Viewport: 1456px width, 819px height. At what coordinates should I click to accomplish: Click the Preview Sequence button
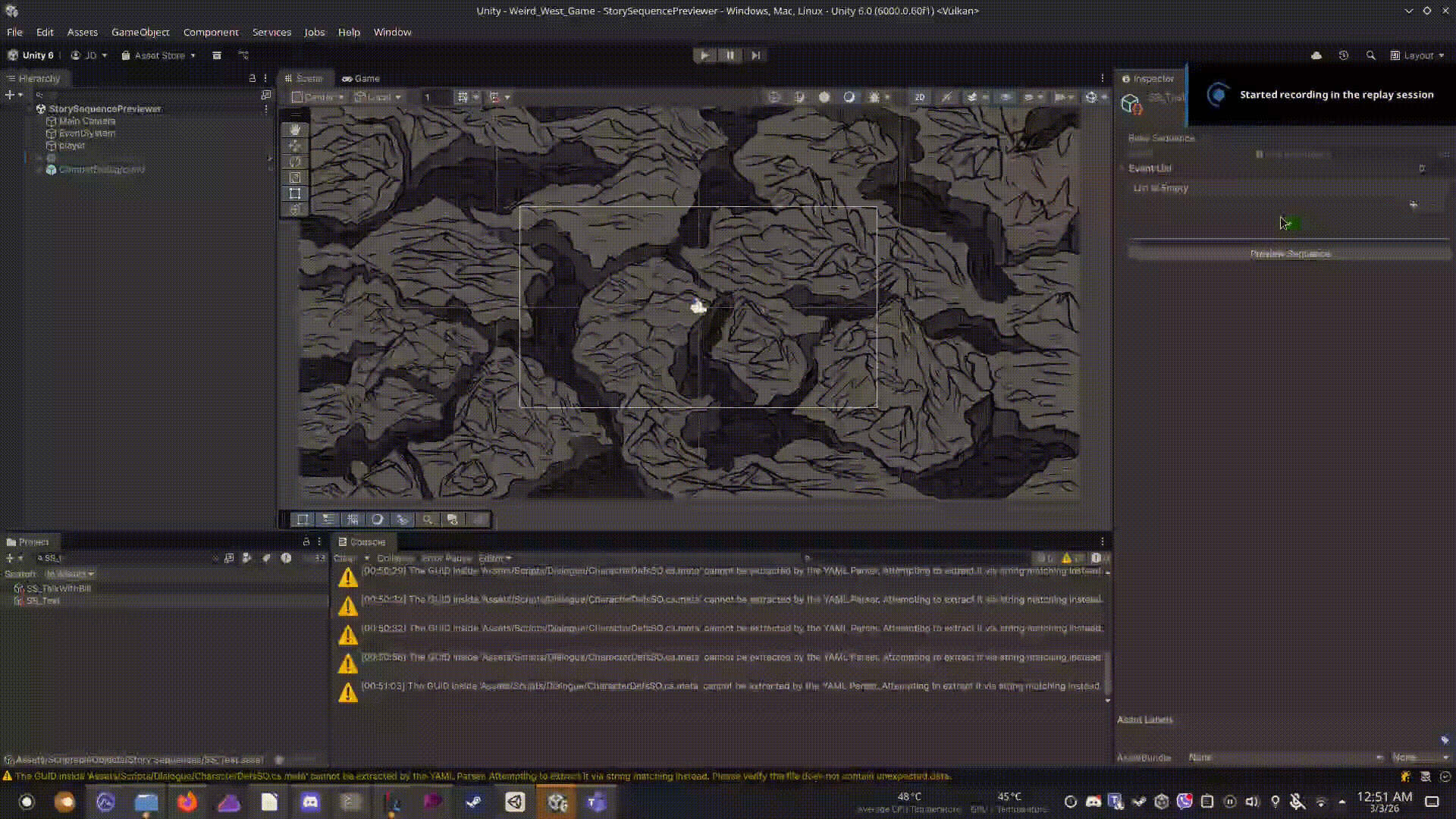(x=1289, y=253)
